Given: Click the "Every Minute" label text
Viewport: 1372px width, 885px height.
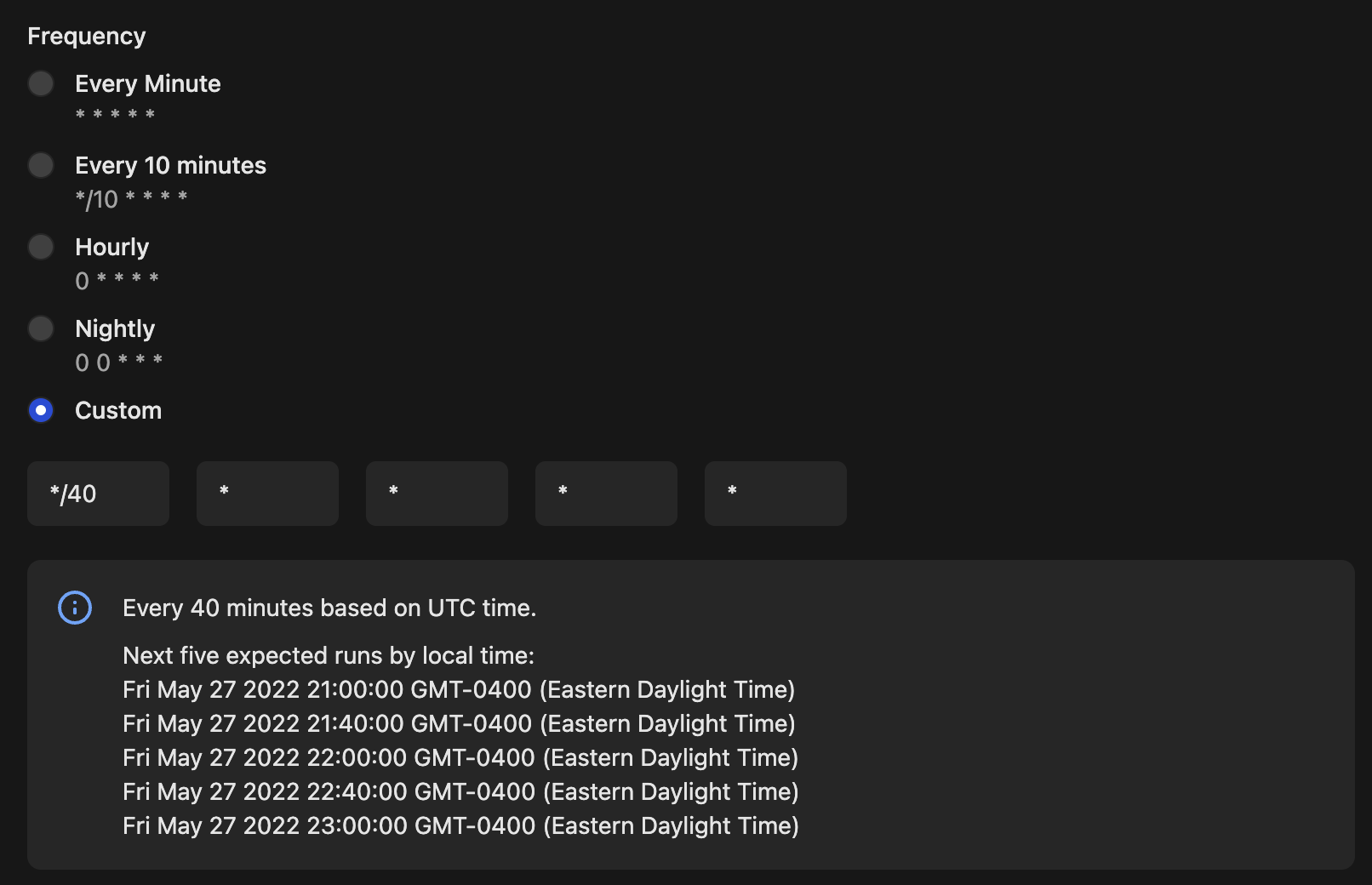Looking at the screenshot, I should coord(148,83).
